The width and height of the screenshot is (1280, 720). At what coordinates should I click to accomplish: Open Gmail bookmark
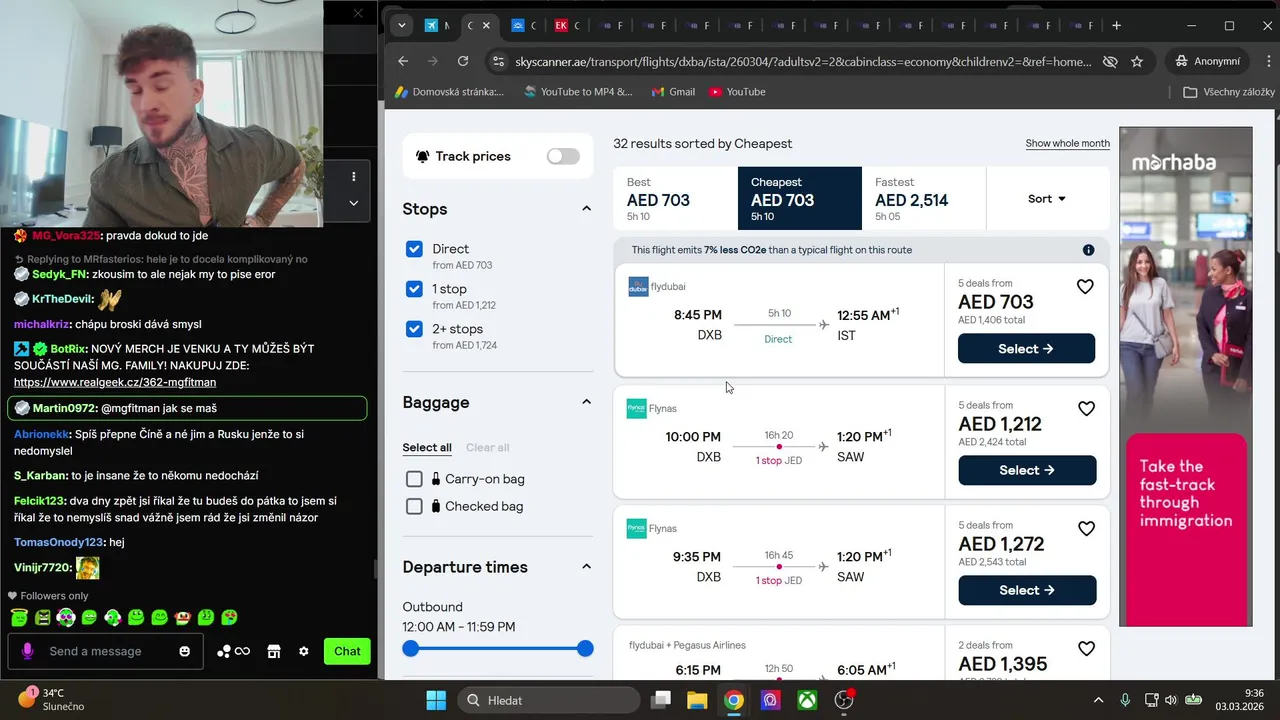673,92
